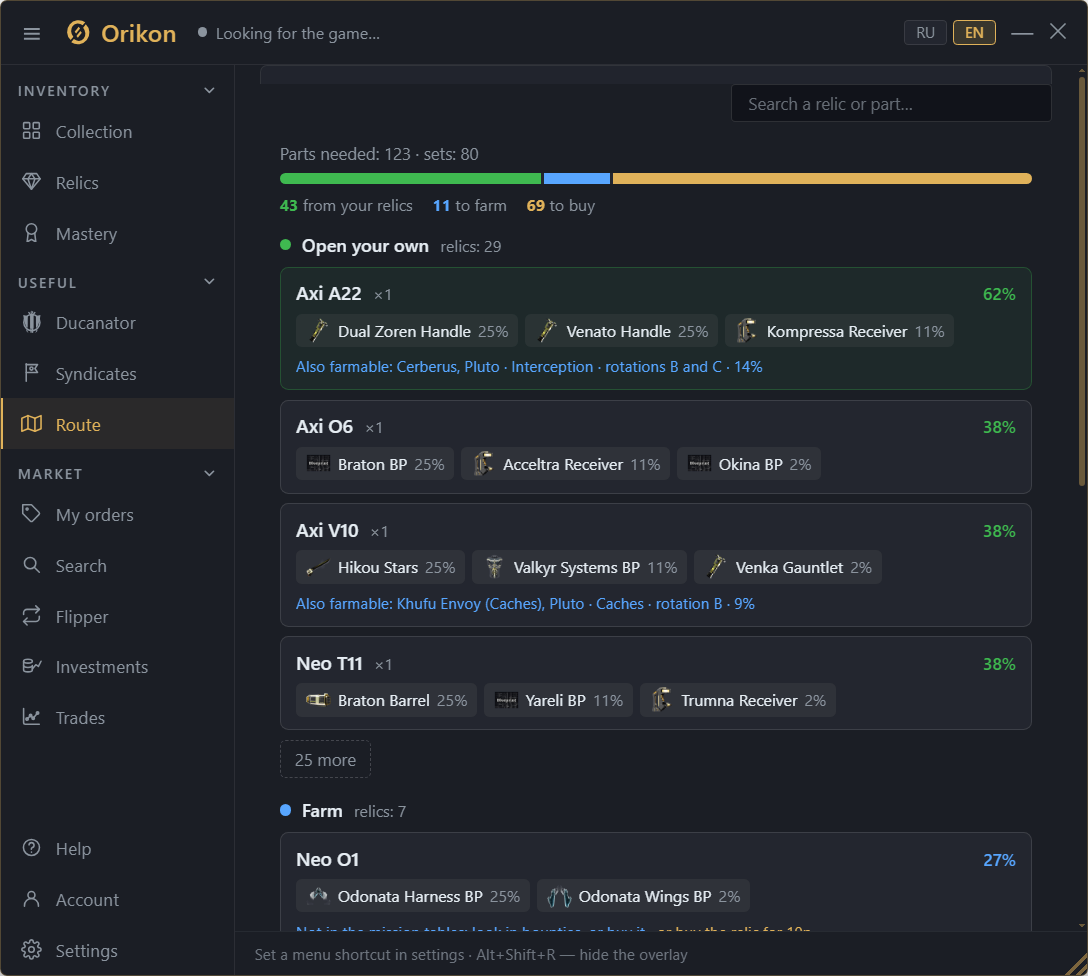Click the Orikon logo icon

pos(78,33)
